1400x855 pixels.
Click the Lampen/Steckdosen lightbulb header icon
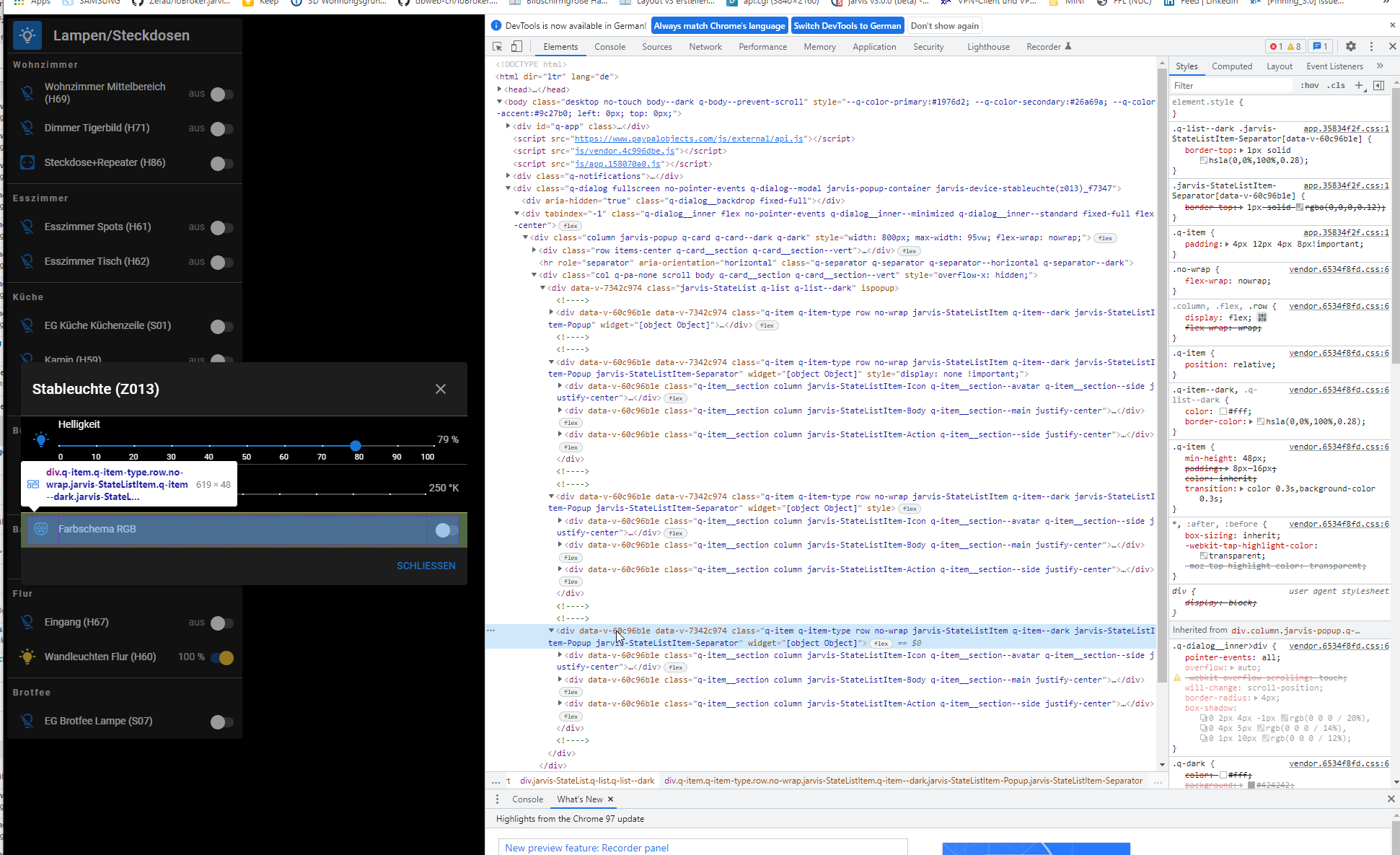tap(27, 35)
